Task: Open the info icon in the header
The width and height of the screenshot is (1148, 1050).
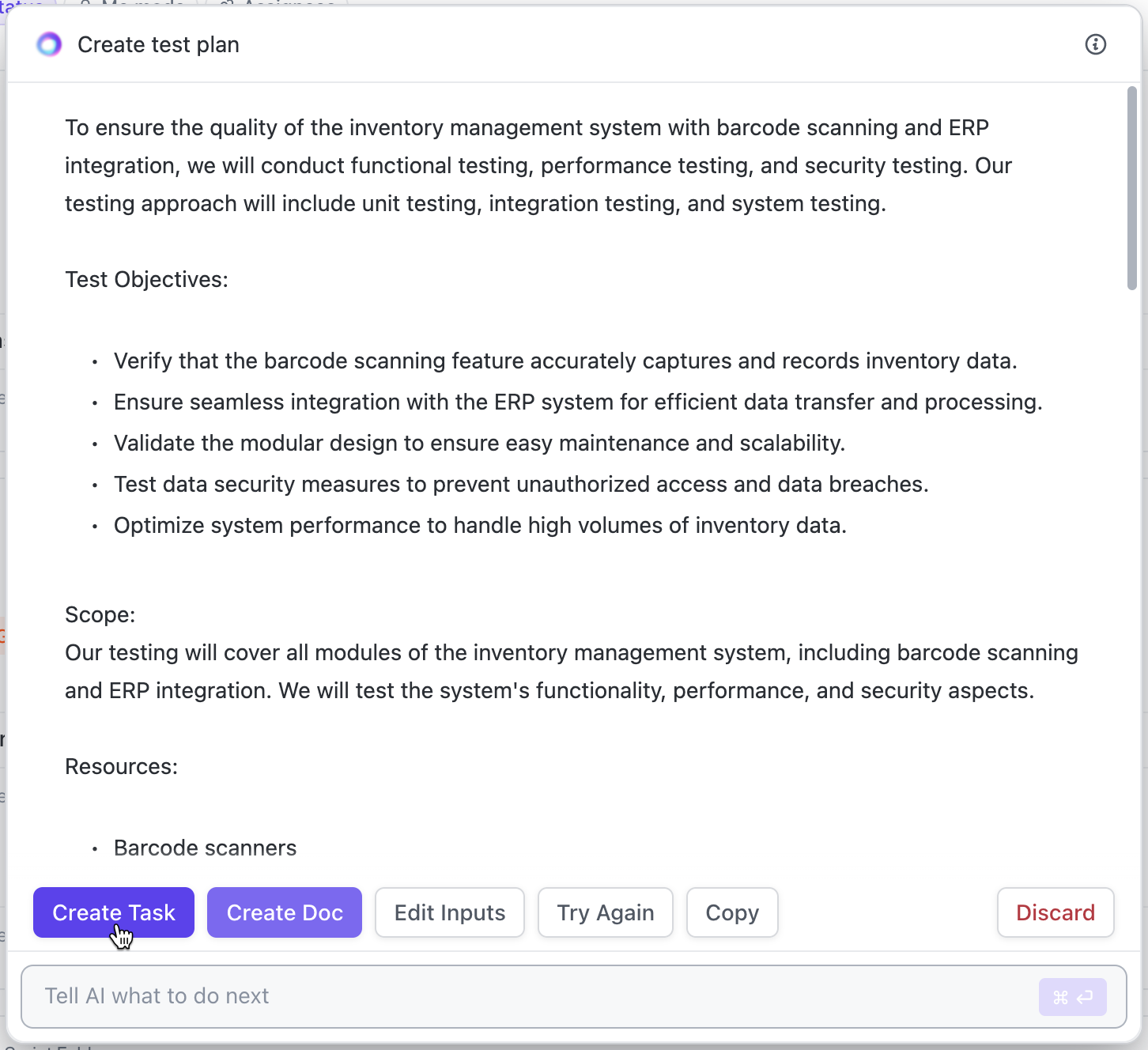Action: 1095,45
